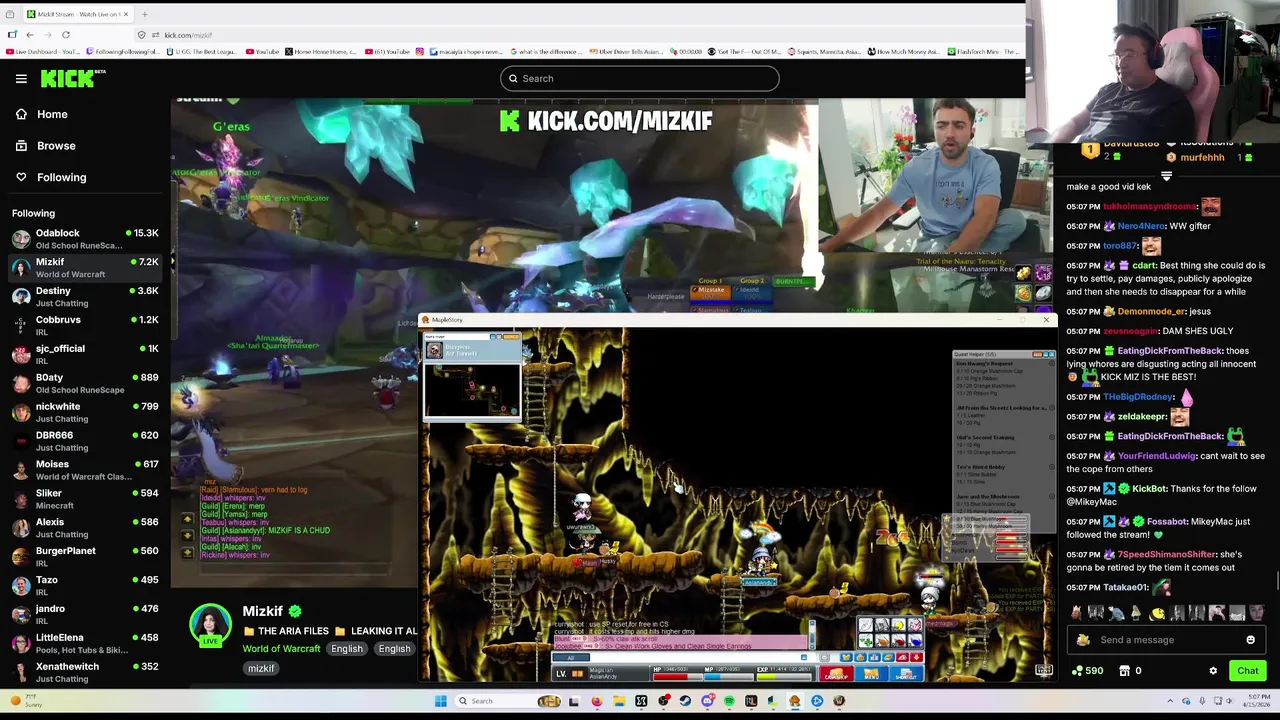Open Alexis channel in sidebar
This screenshot has width=1280, height=720.
[x=85, y=527]
